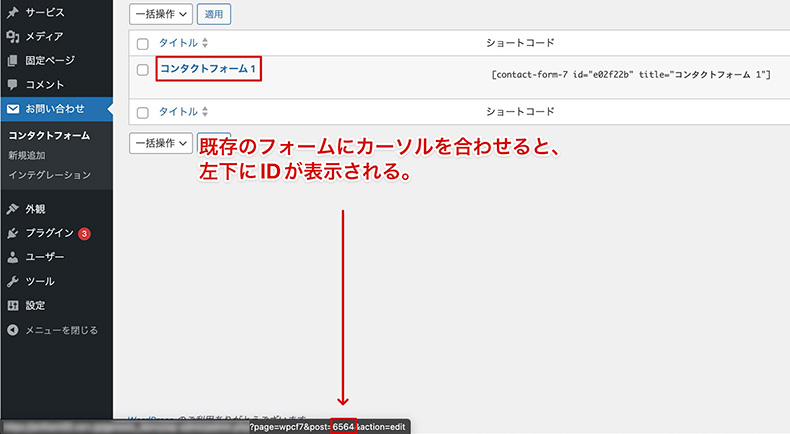Image resolution: width=790 pixels, height=434 pixels.
Task: Click the pages icon beside 固定ページ
Action: [13, 60]
